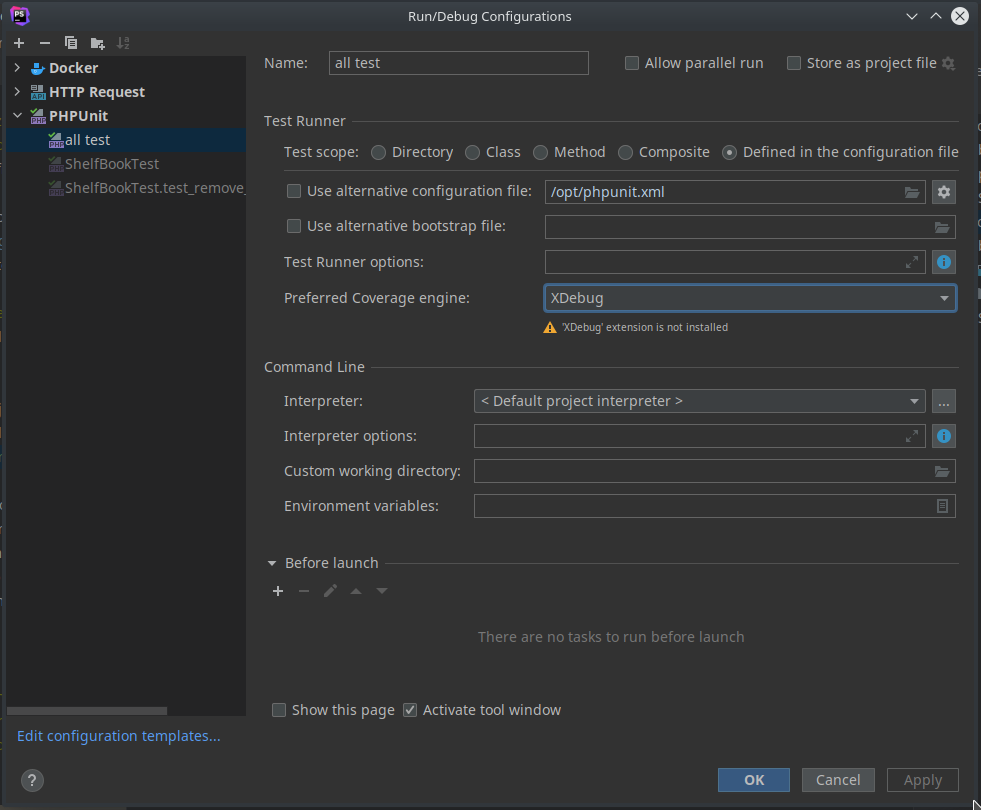Viewport: 981px width, 810px height.
Task: Add a Before launch task
Action: [x=278, y=591]
